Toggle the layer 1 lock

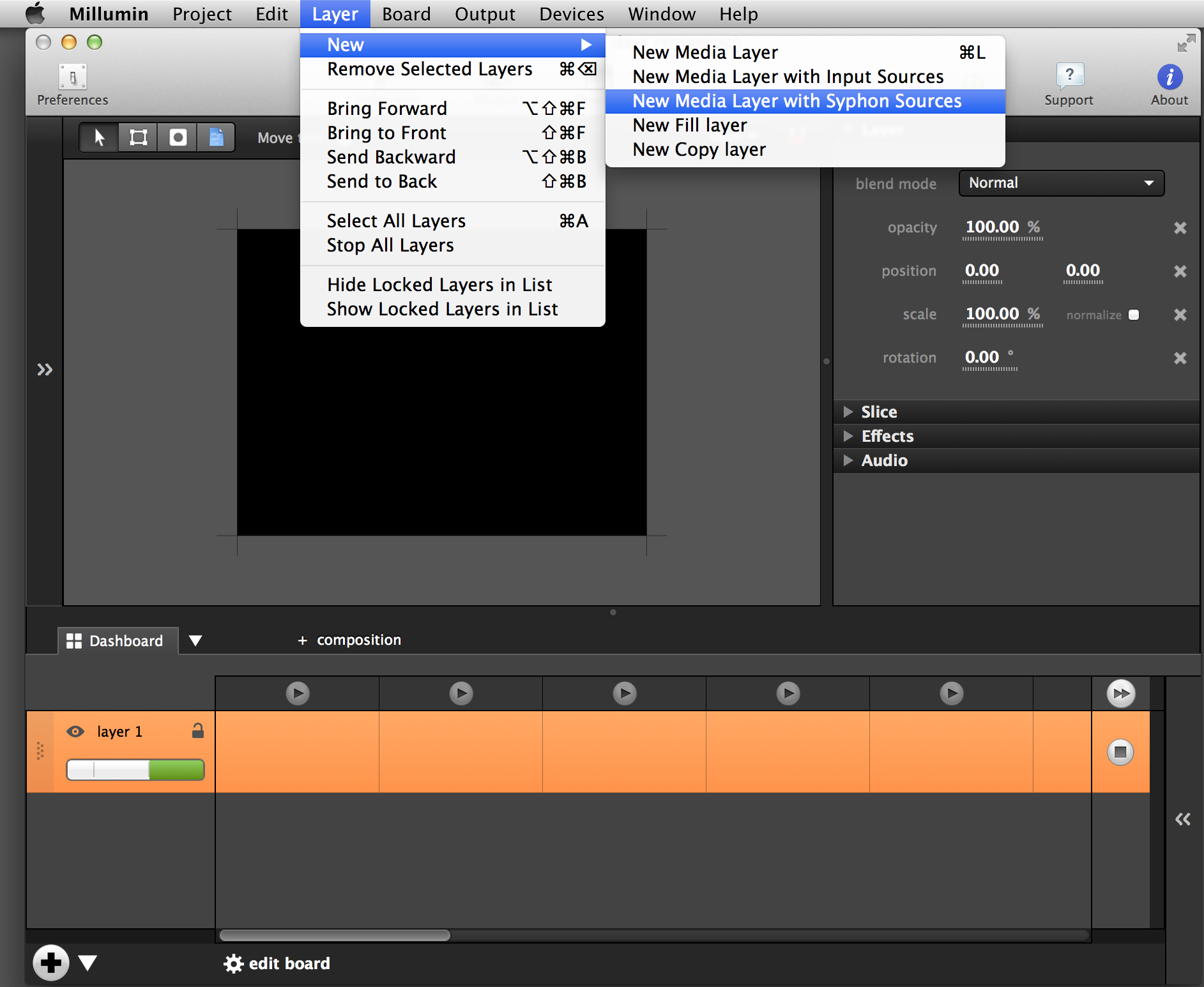(x=198, y=730)
